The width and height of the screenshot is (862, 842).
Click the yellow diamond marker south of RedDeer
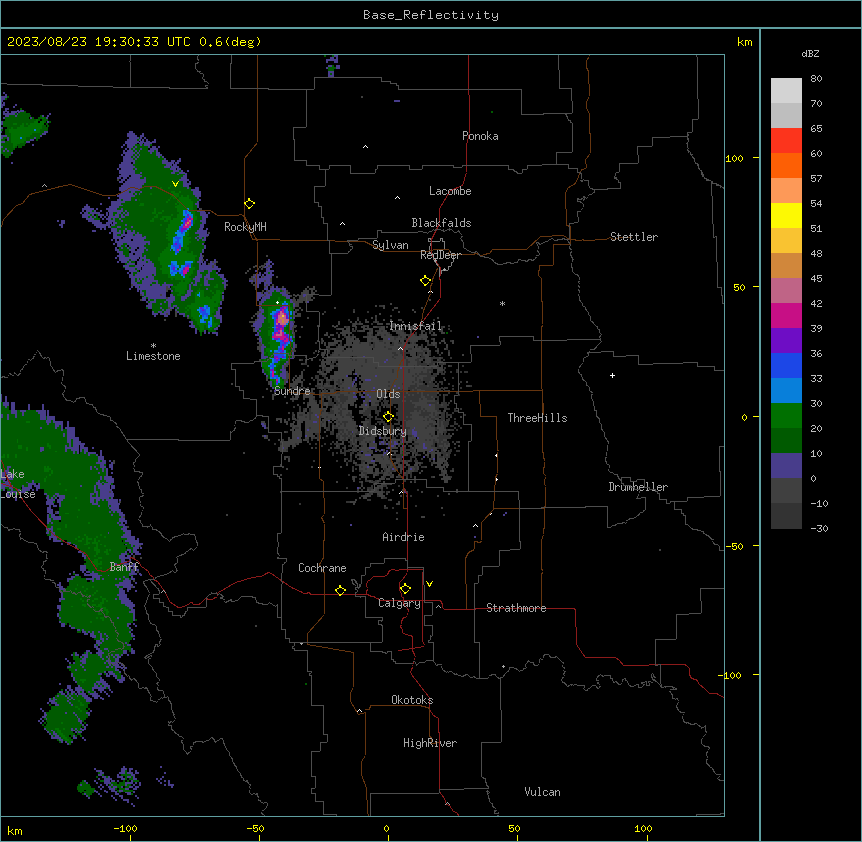(x=426, y=281)
